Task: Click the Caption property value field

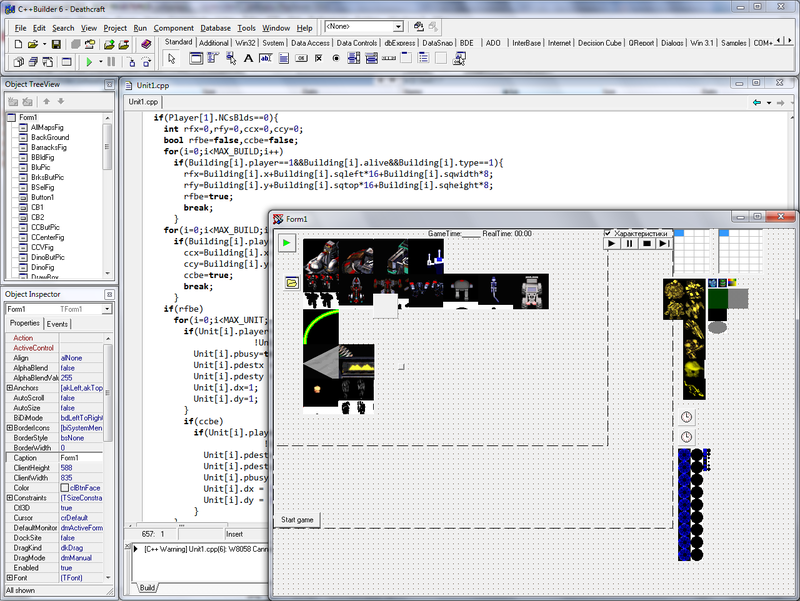Action: pos(81,458)
